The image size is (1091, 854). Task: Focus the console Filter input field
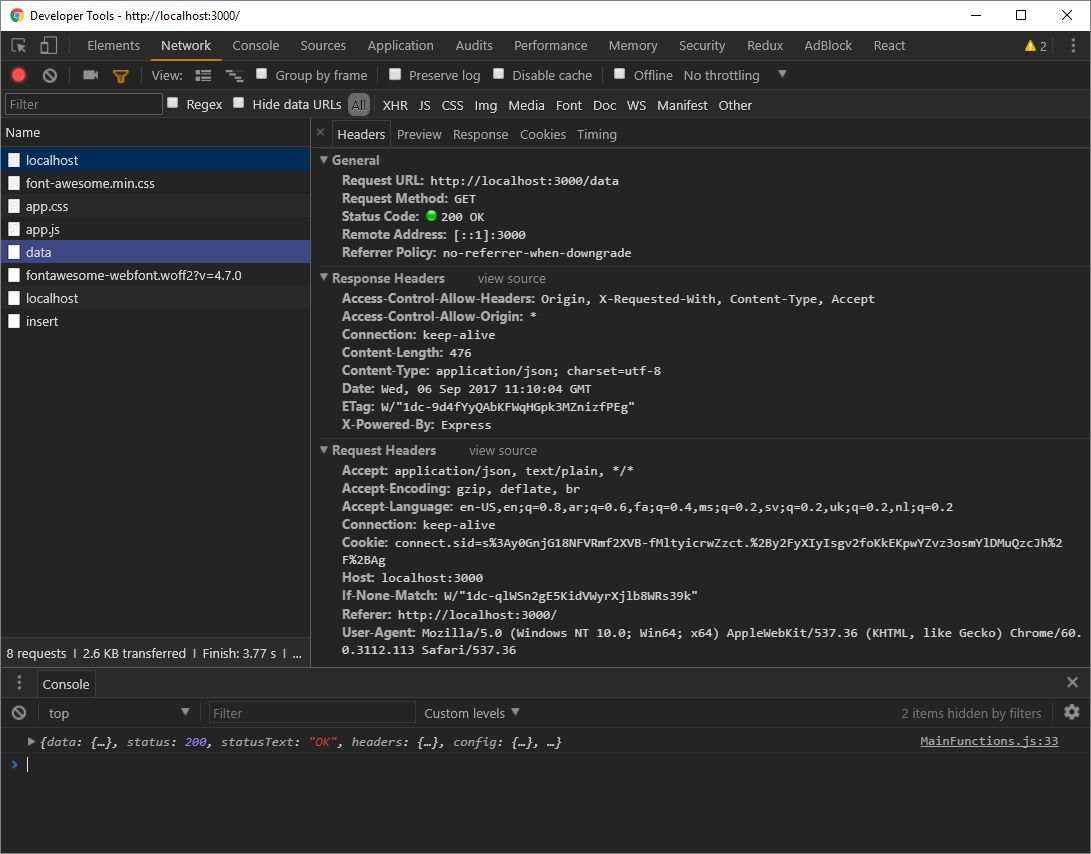[x=312, y=713]
